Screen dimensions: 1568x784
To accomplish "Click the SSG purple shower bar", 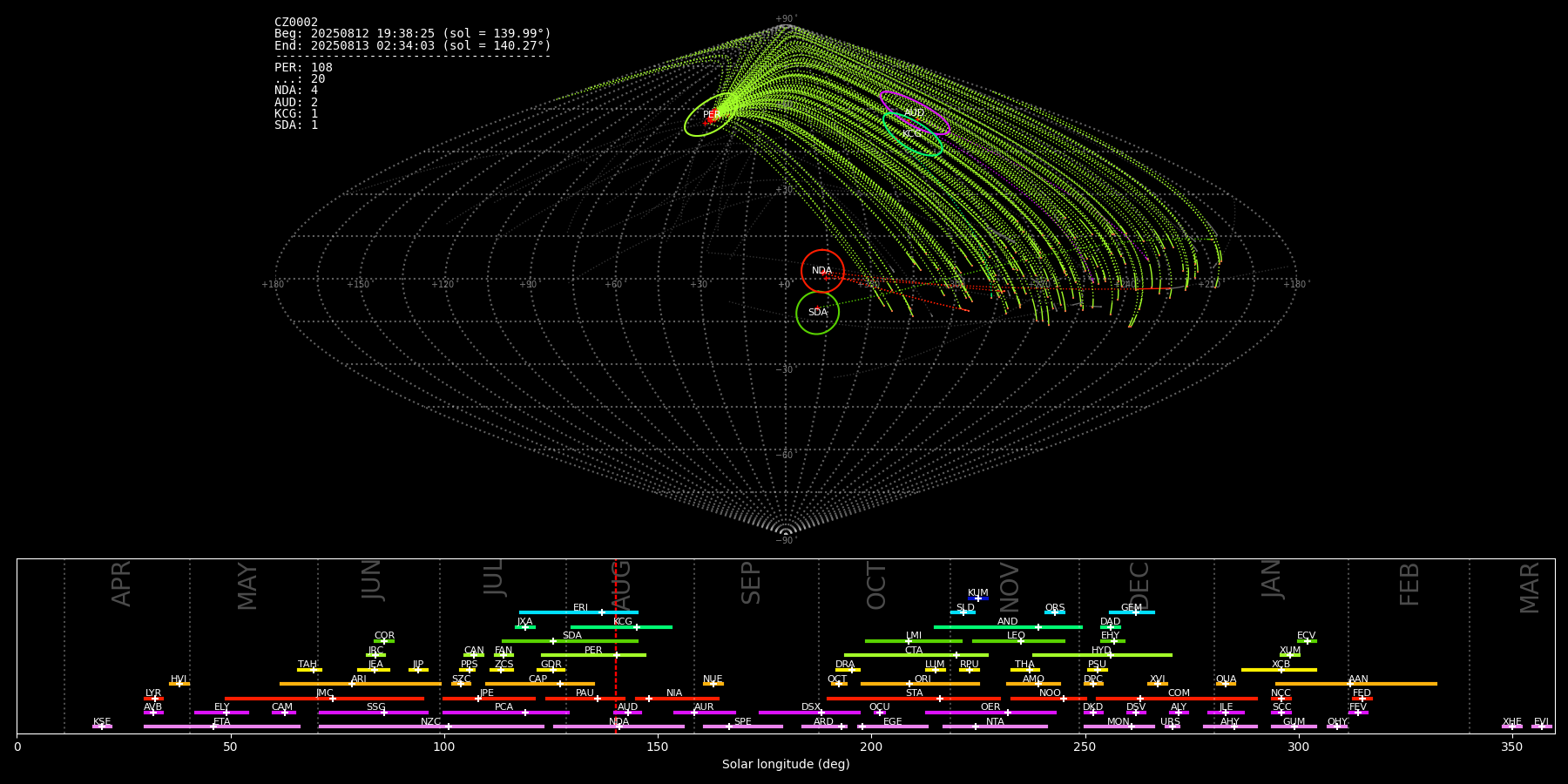I will pos(374,713).
